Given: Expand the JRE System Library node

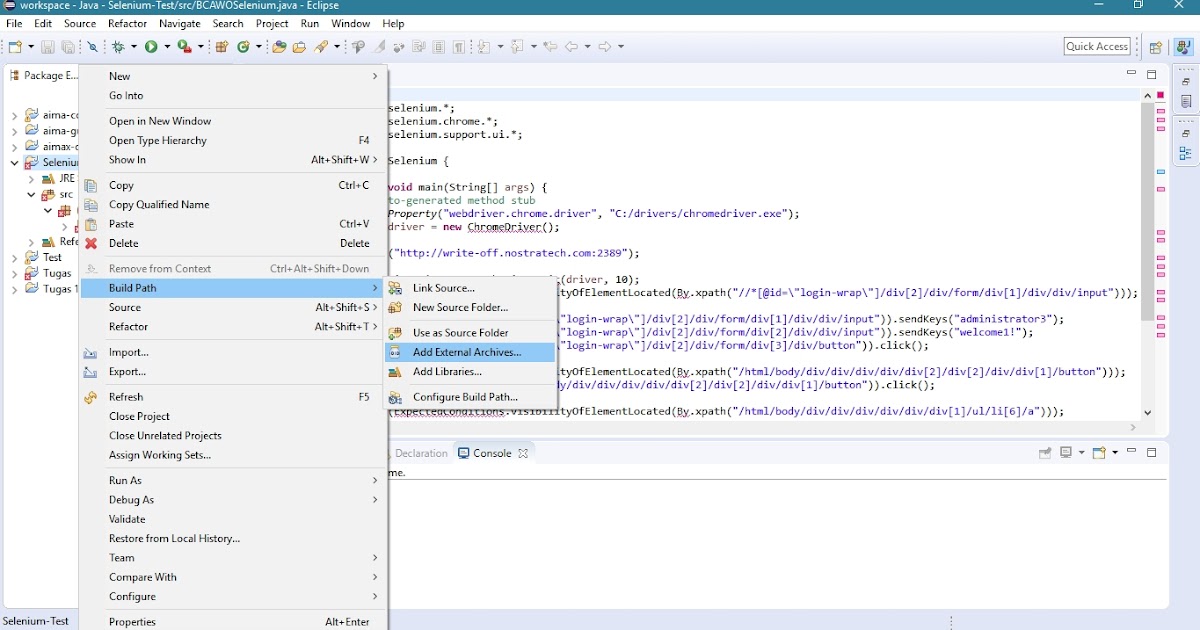Looking at the screenshot, I should point(31,179).
